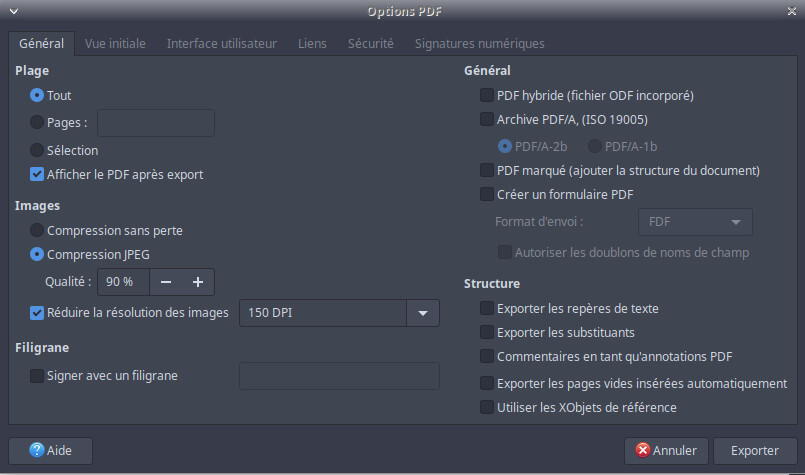Select the Pages radio button
805x475 pixels.
click(x=37, y=123)
